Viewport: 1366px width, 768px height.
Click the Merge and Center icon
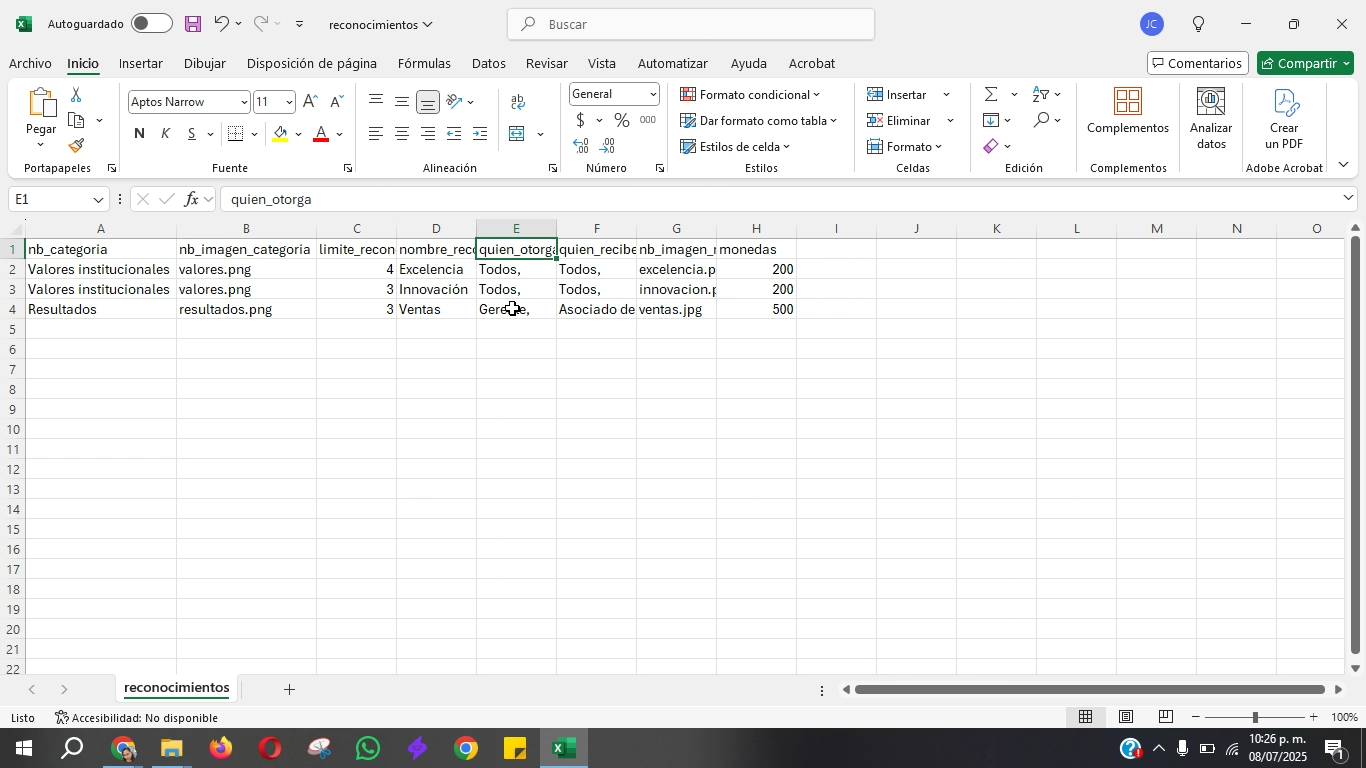[x=517, y=134]
